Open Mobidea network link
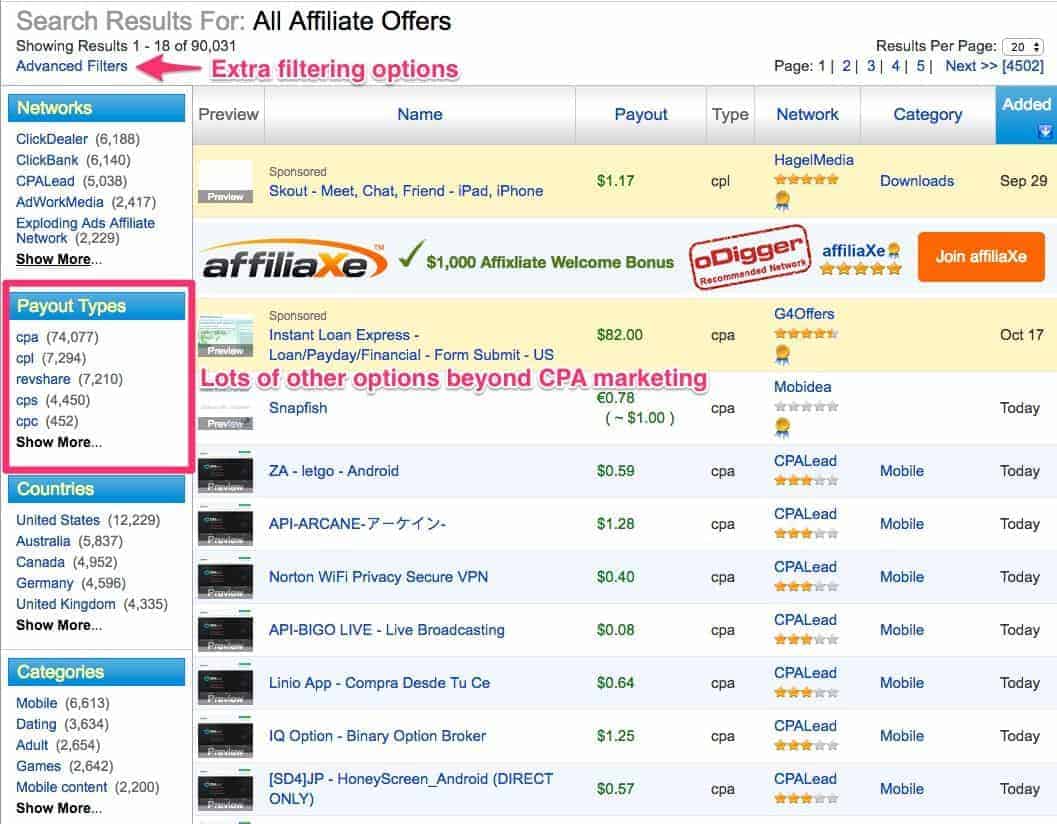The width and height of the screenshot is (1057, 824). (x=803, y=387)
